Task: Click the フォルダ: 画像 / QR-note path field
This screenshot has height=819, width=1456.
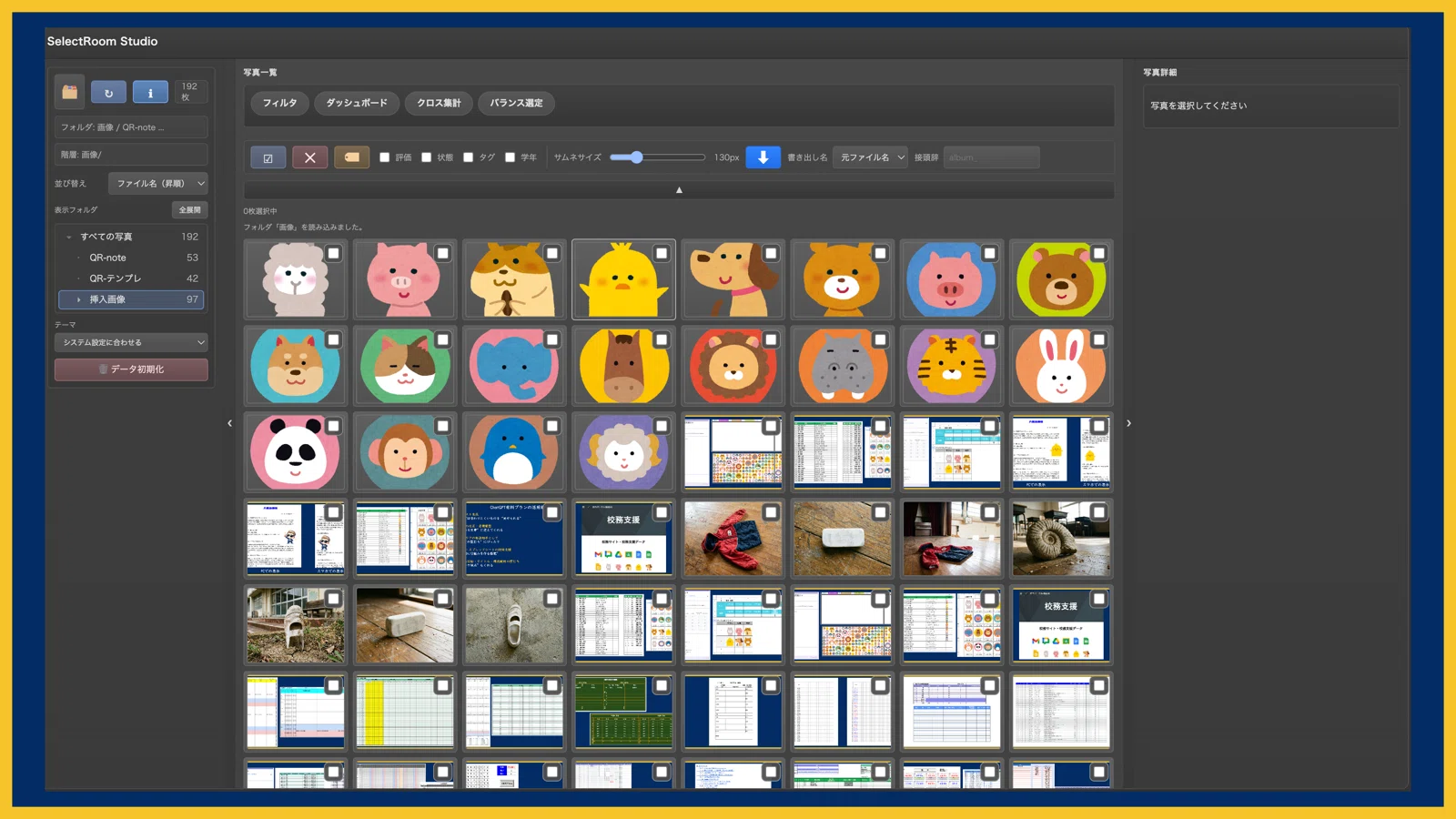Action: [131, 127]
